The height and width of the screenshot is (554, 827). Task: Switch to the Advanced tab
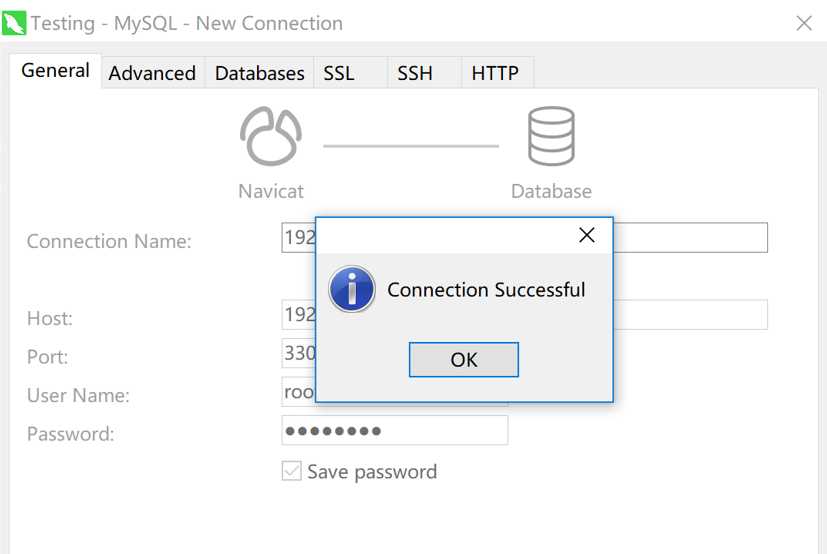pos(152,73)
